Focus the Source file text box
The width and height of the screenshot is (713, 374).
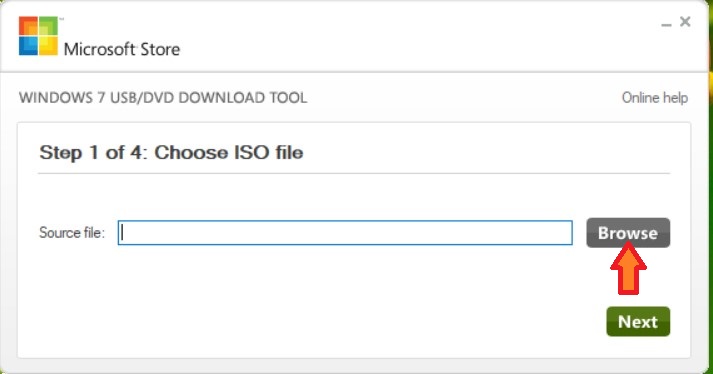tap(345, 232)
